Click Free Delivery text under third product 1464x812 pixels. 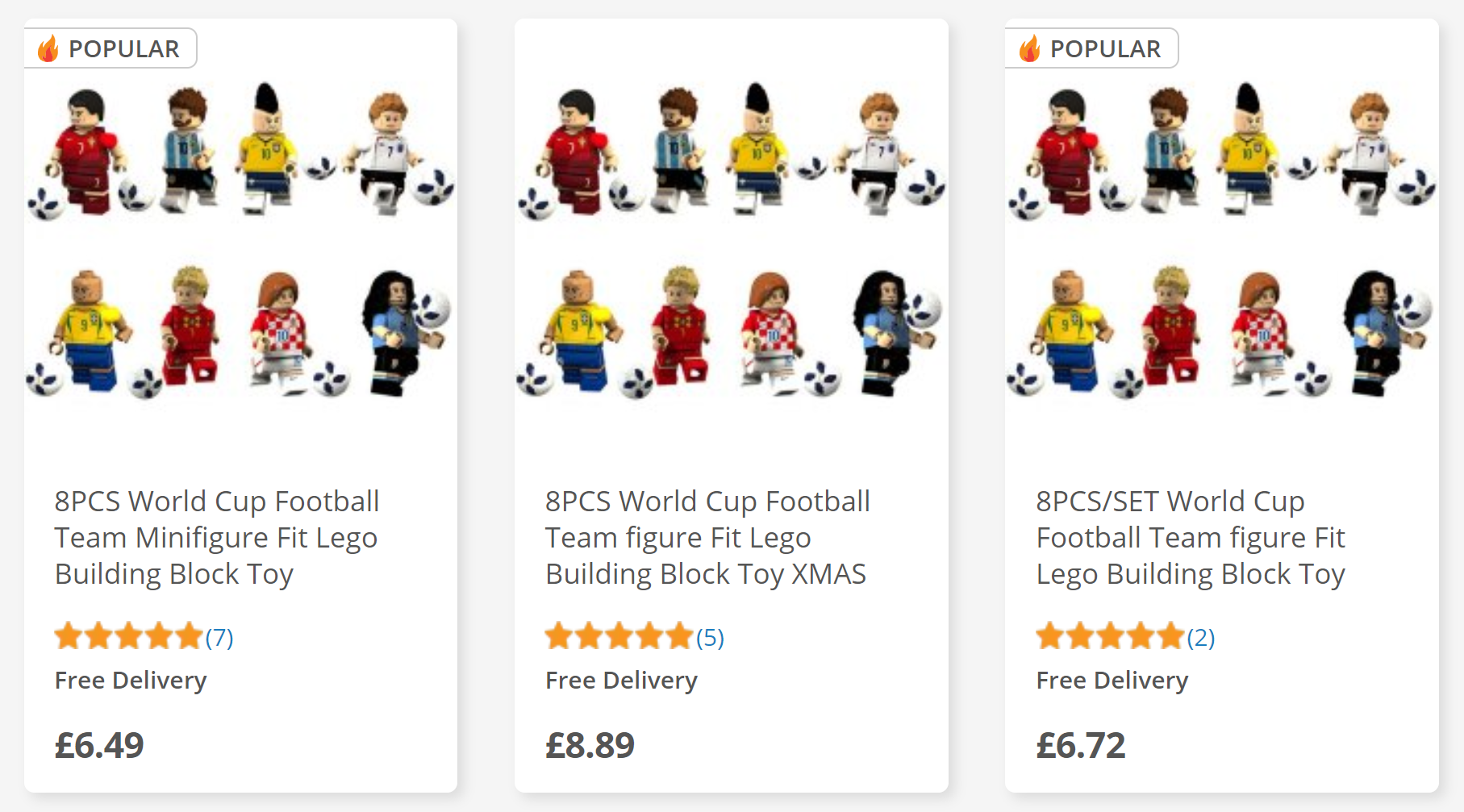pyautogui.click(x=1112, y=681)
